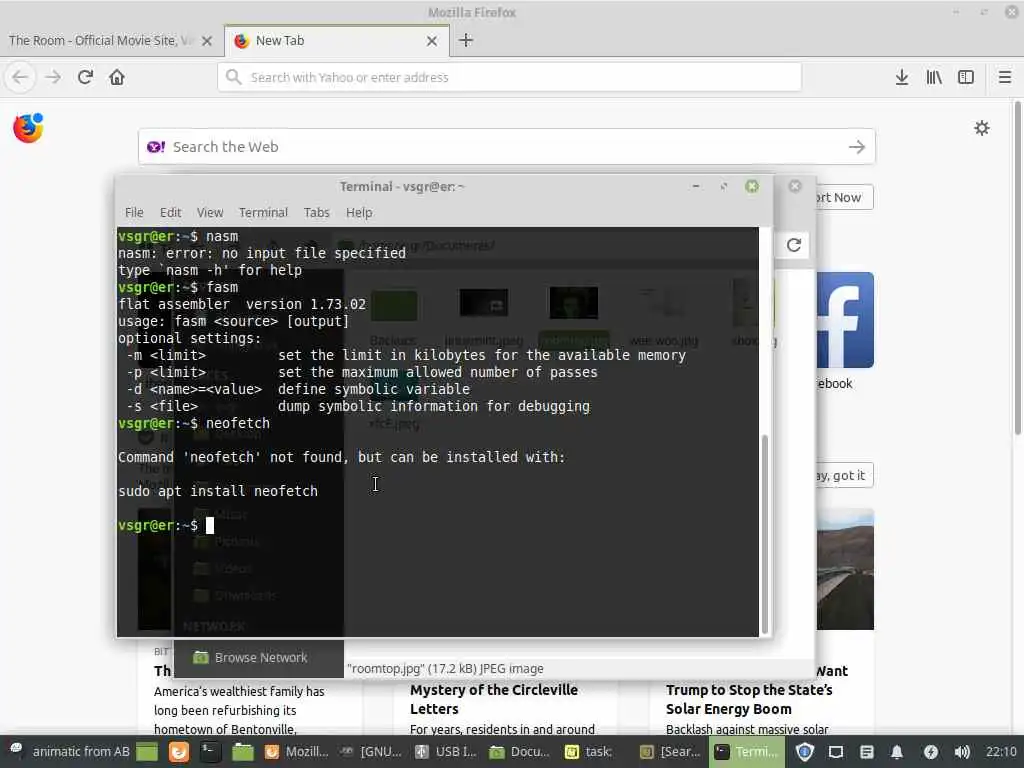This screenshot has height=768, width=1024.
Task: Click the roomtop.jpg status bar text
Action: click(445, 669)
